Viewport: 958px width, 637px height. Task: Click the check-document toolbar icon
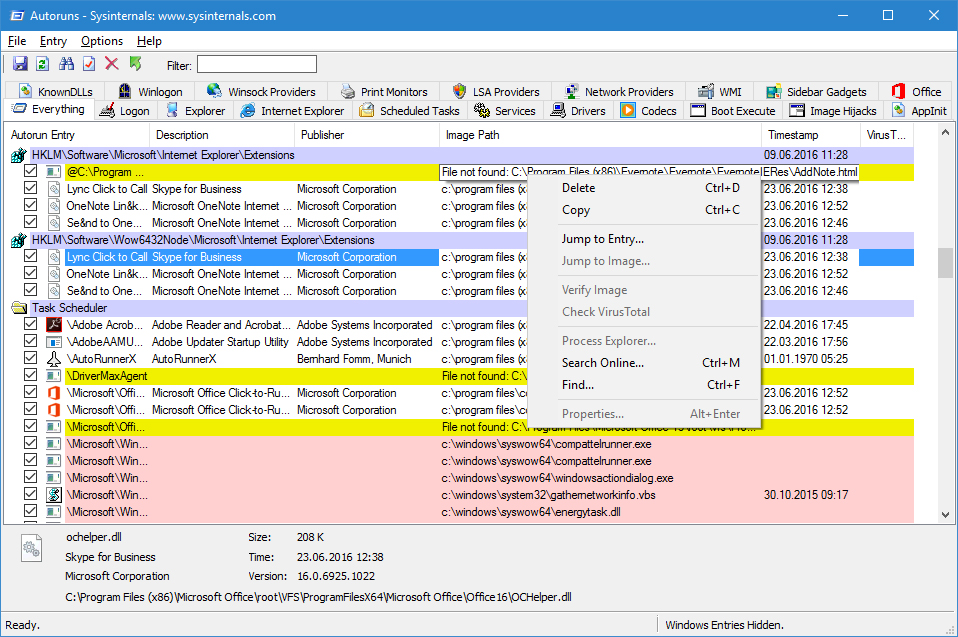tap(89, 64)
